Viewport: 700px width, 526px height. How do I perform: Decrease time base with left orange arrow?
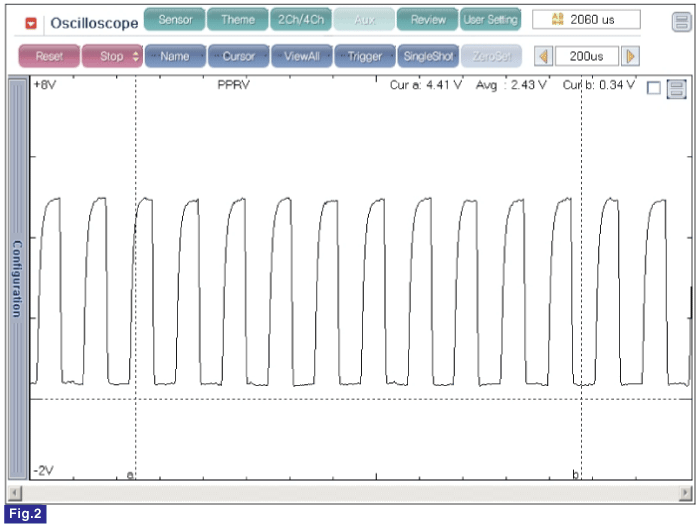click(543, 56)
